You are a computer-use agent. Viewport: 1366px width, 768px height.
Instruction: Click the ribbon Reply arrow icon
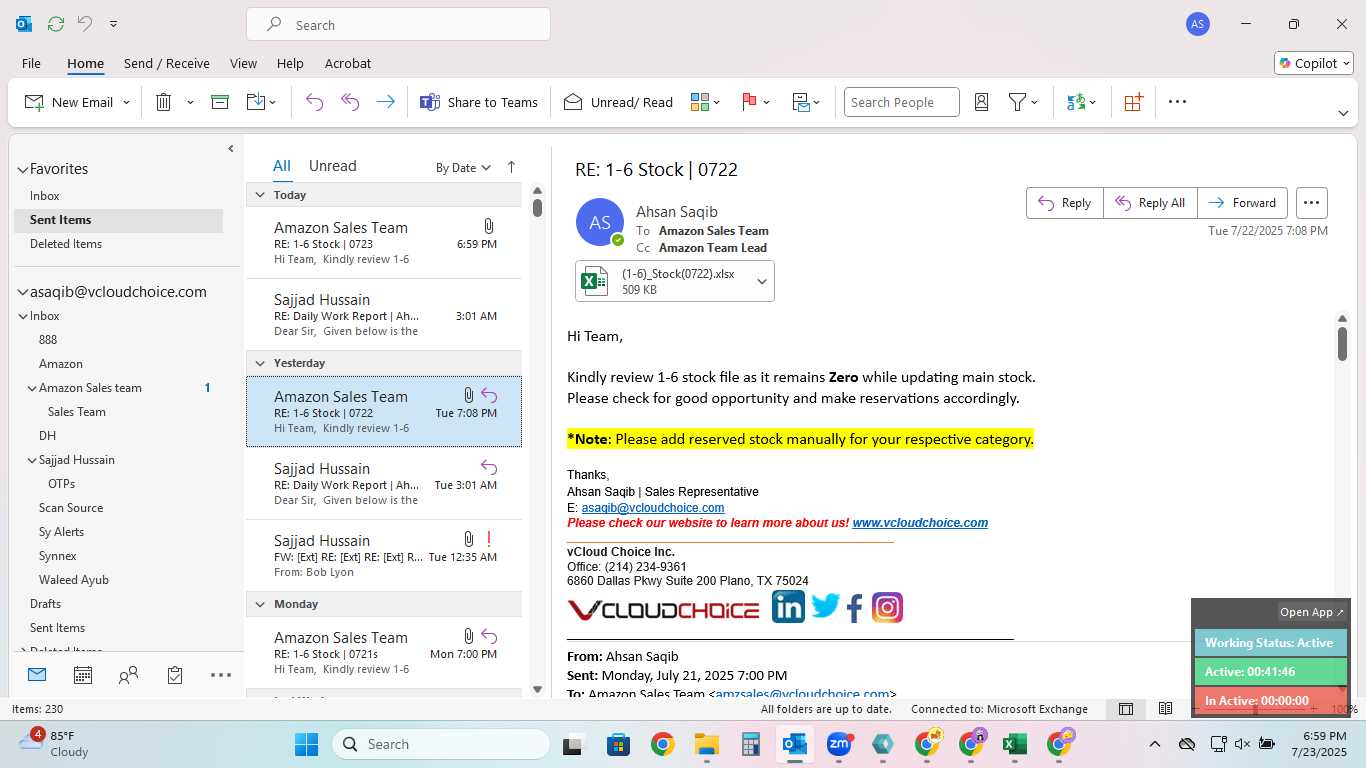tap(314, 102)
